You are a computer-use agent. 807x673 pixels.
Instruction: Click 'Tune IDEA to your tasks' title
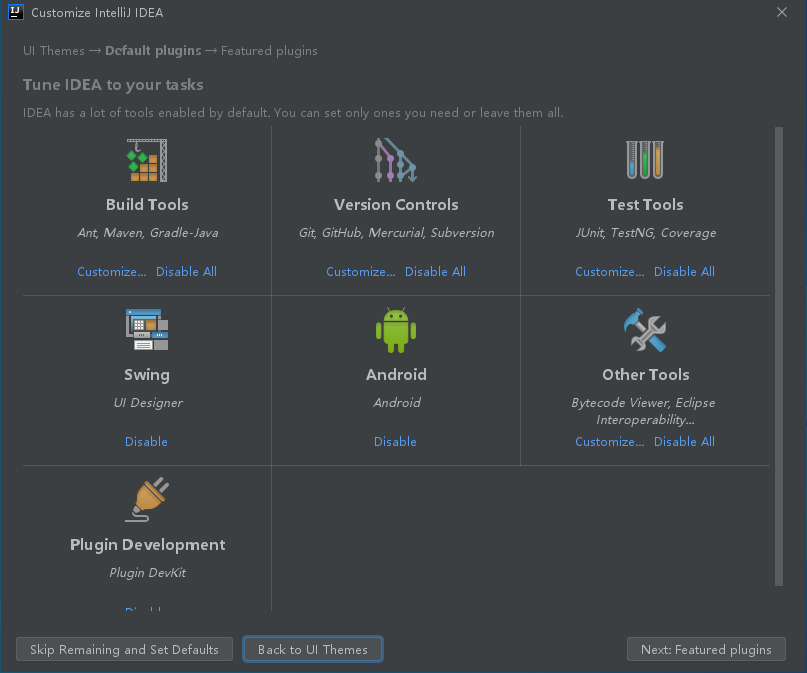coord(113,84)
